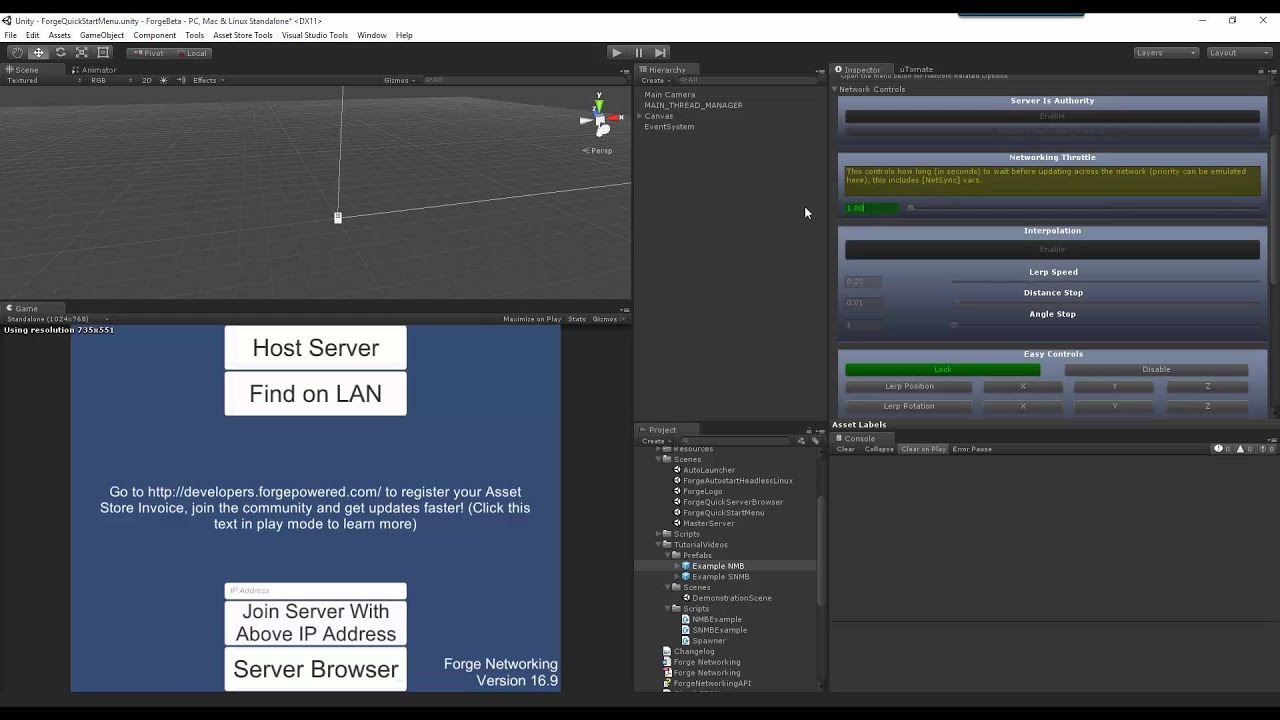Toggle Pivot handle position mode
Viewport: 1280px width, 720px height.
[148, 53]
